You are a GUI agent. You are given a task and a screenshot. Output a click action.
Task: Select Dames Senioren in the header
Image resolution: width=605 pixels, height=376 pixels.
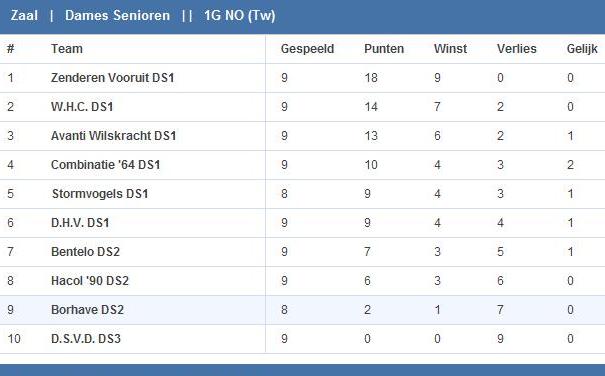[x=117, y=16]
